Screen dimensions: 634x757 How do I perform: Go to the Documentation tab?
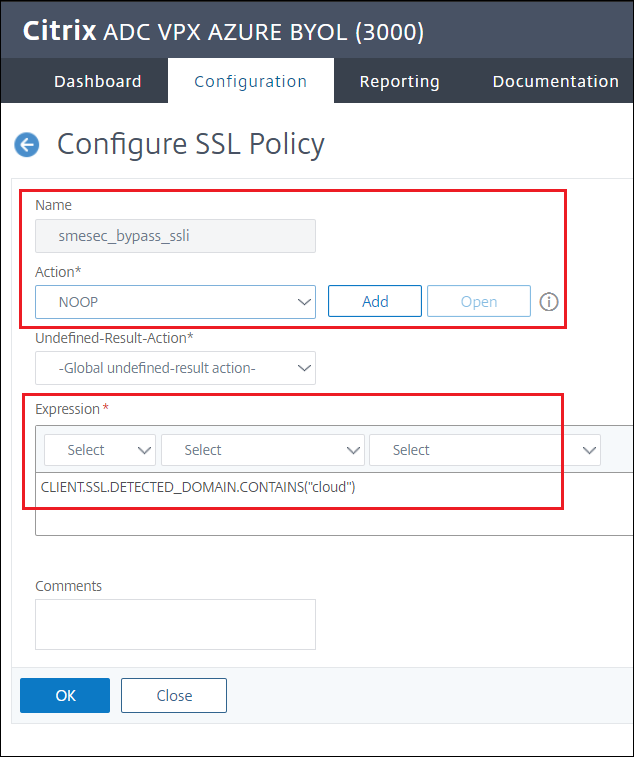pos(555,82)
